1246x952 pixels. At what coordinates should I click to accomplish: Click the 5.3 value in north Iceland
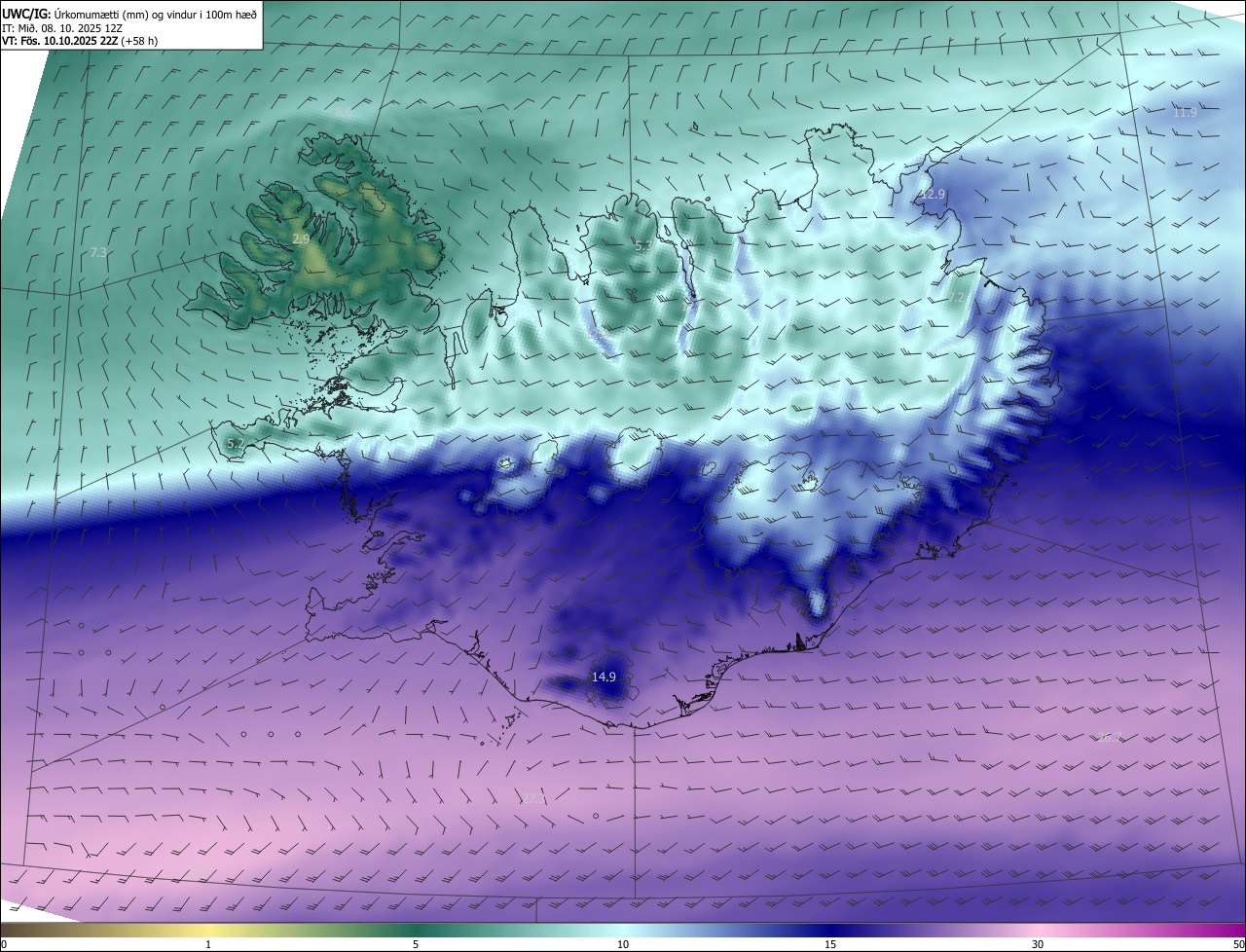click(642, 247)
